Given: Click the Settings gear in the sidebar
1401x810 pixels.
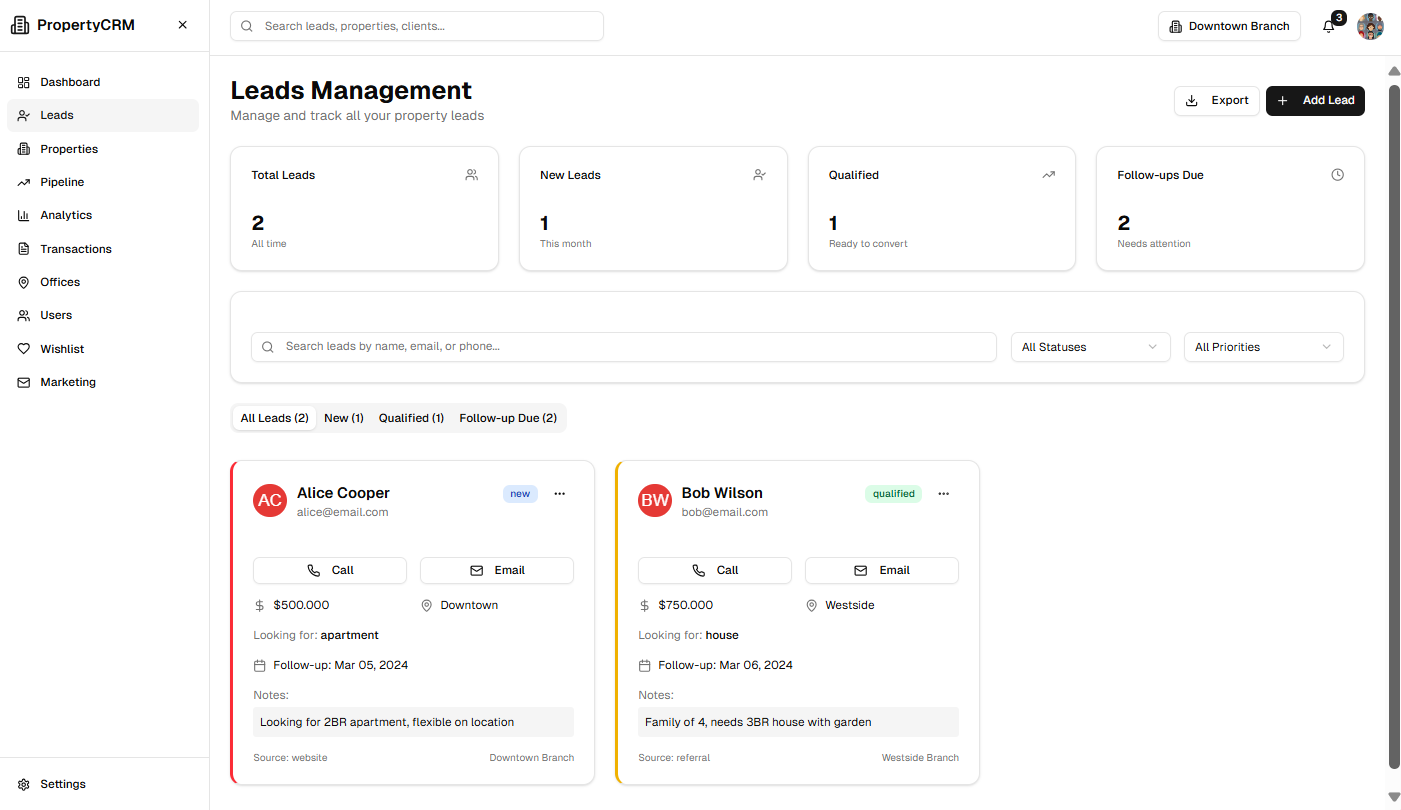Looking at the screenshot, I should coord(24,784).
